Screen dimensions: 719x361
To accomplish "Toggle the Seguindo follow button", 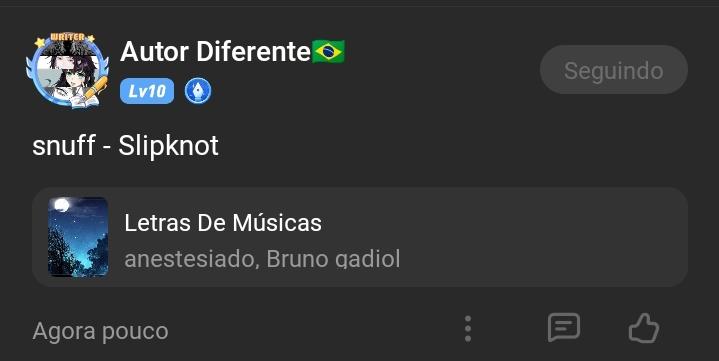I will click(614, 70).
